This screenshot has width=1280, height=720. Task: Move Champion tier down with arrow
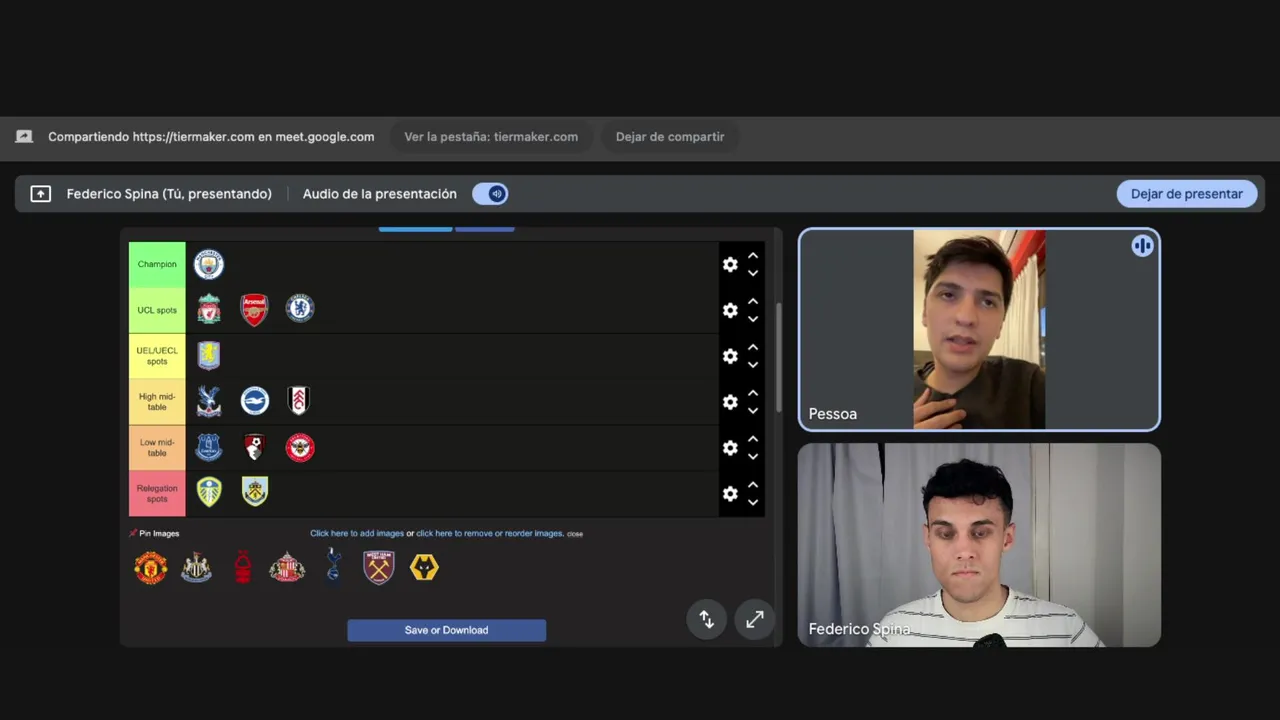(x=753, y=273)
